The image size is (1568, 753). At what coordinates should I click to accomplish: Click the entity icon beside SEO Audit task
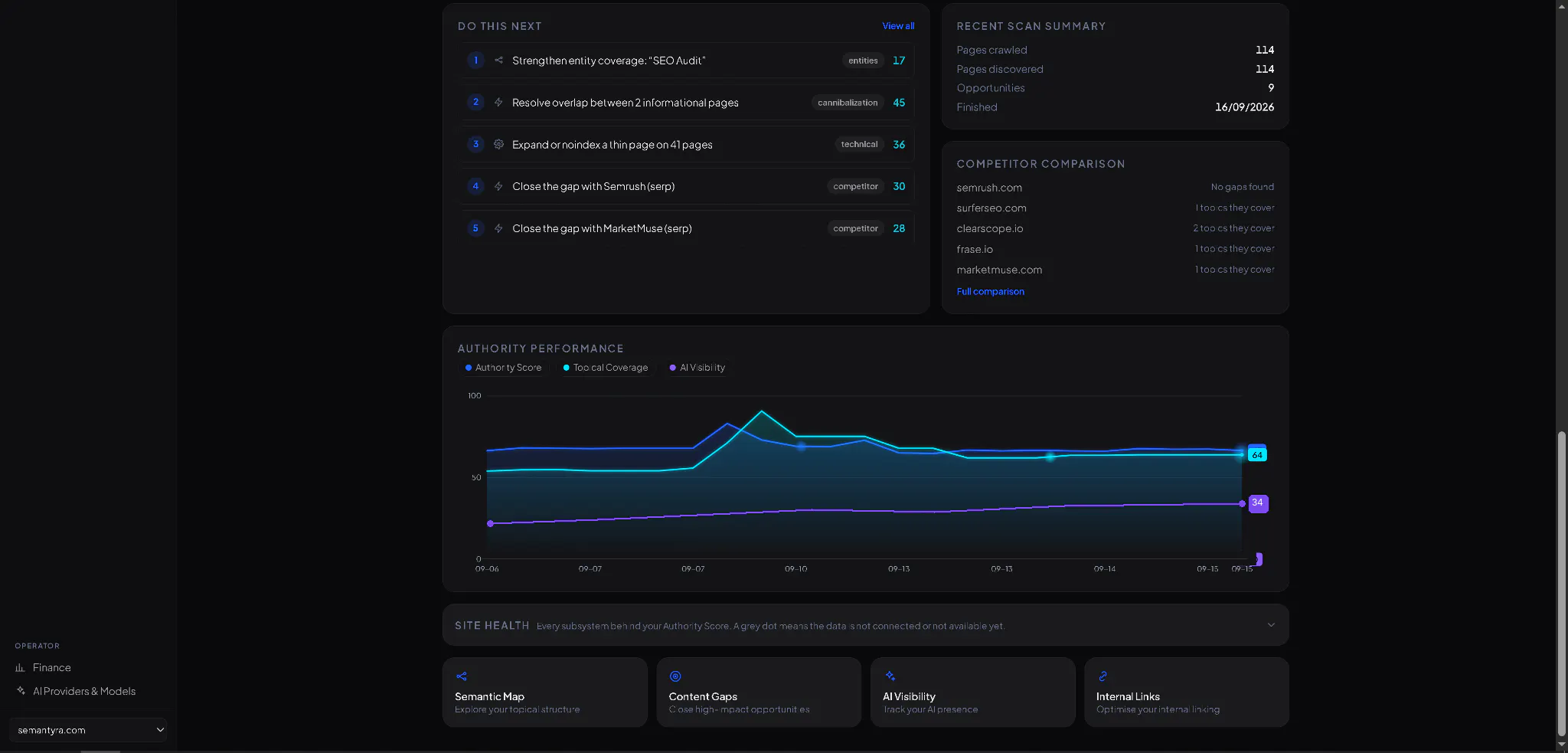pos(498,61)
